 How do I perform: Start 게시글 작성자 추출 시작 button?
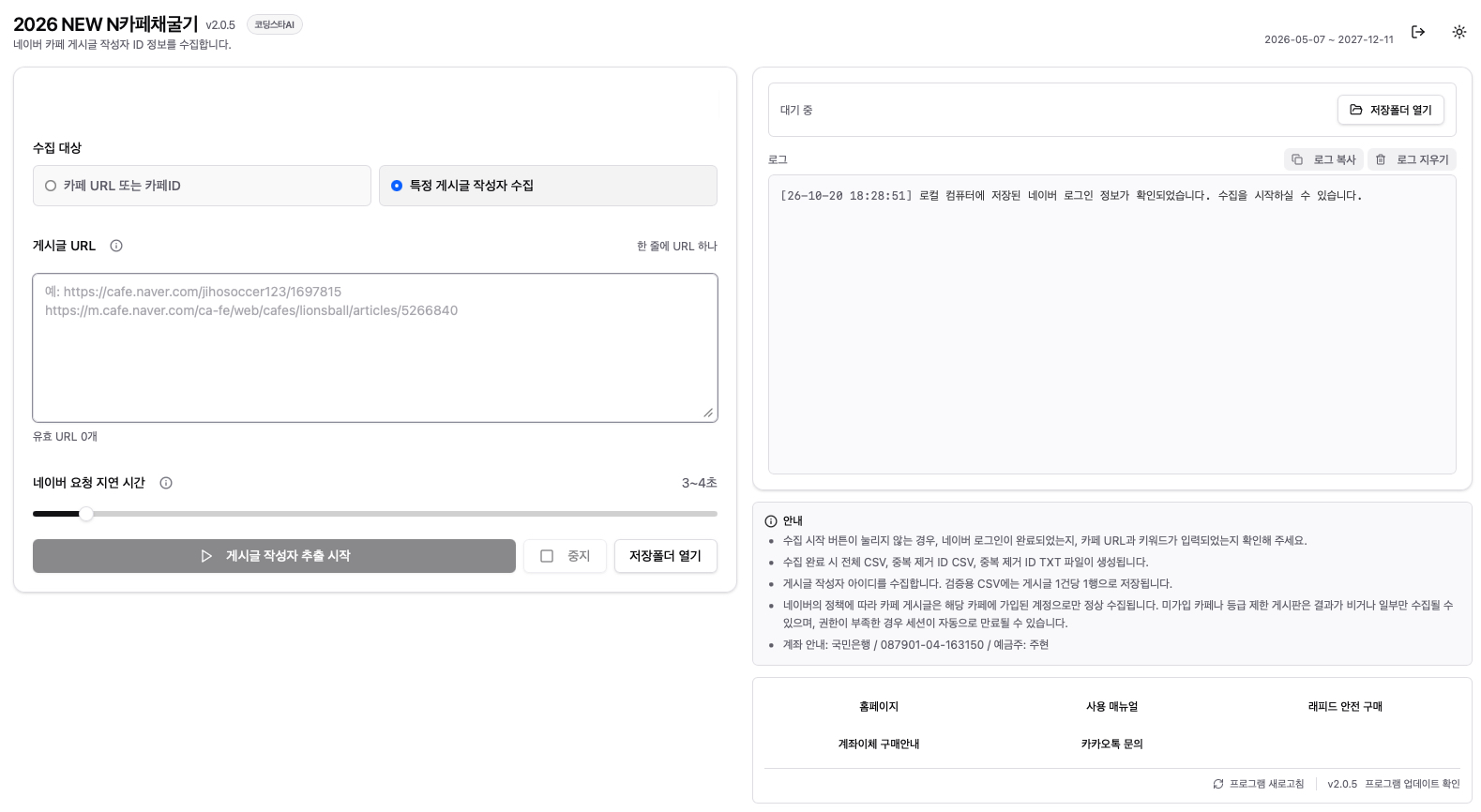pos(274,556)
